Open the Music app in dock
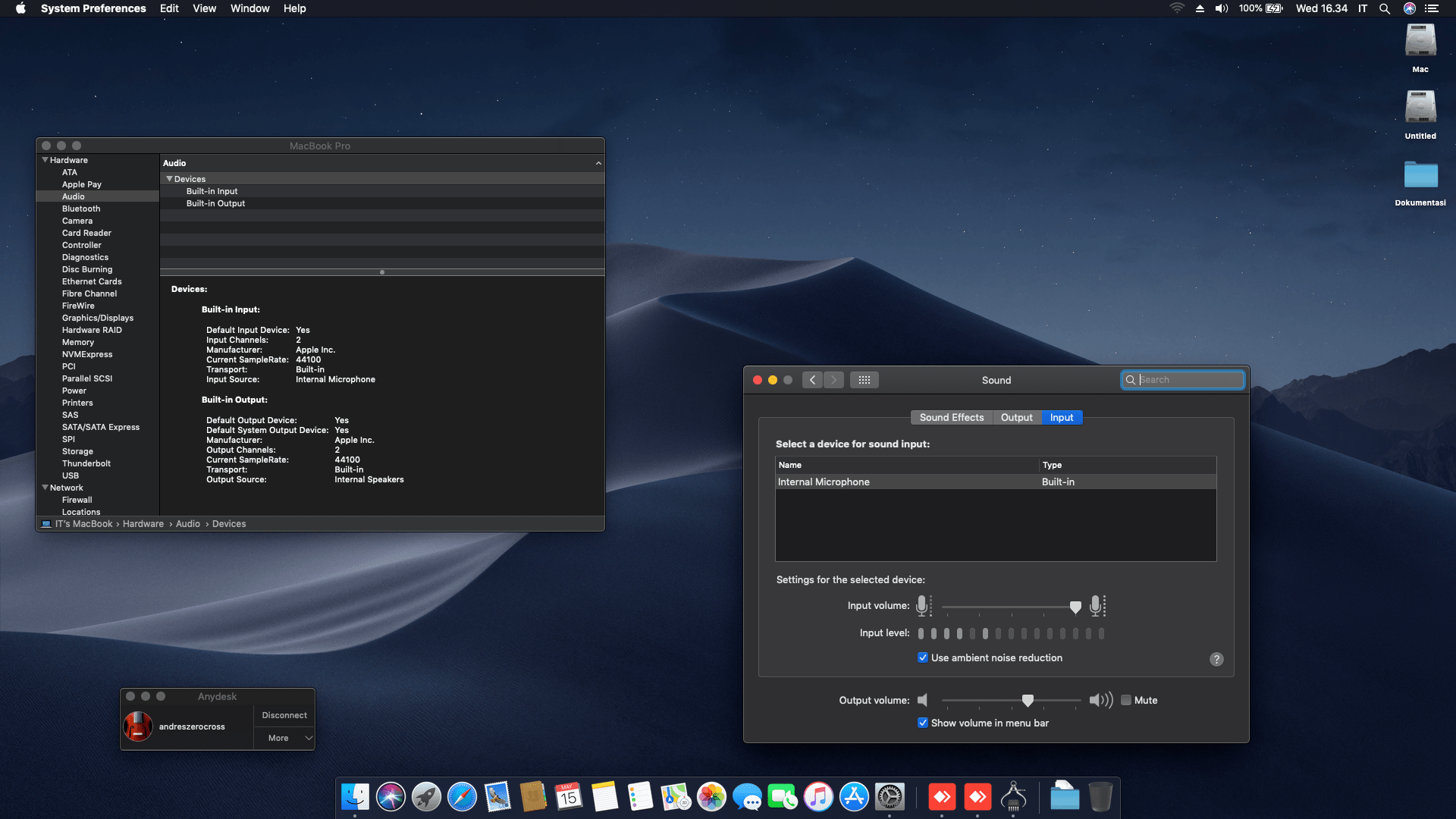 (x=818, y=797)
